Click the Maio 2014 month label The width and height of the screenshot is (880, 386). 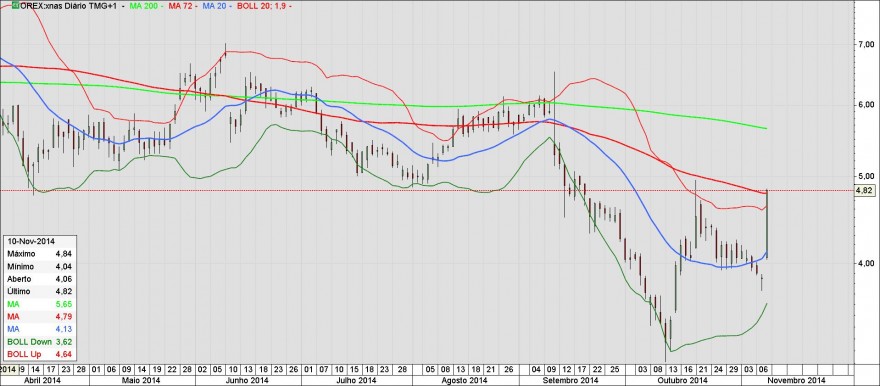tap(140, 380)
